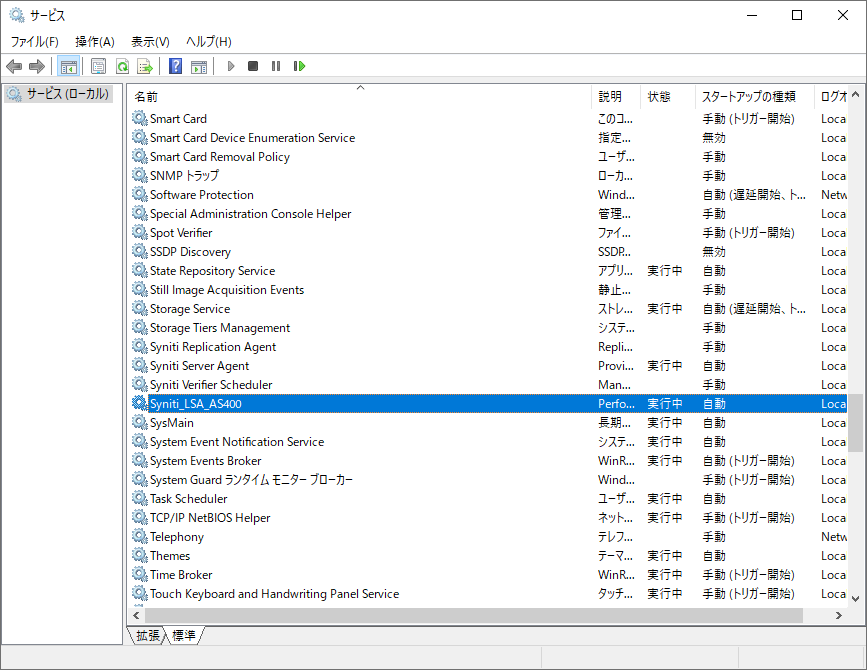Sort the list by the 名前 column header
This screenshot has height=670, width=867.
pyautogui.click(x=359, y=97)
